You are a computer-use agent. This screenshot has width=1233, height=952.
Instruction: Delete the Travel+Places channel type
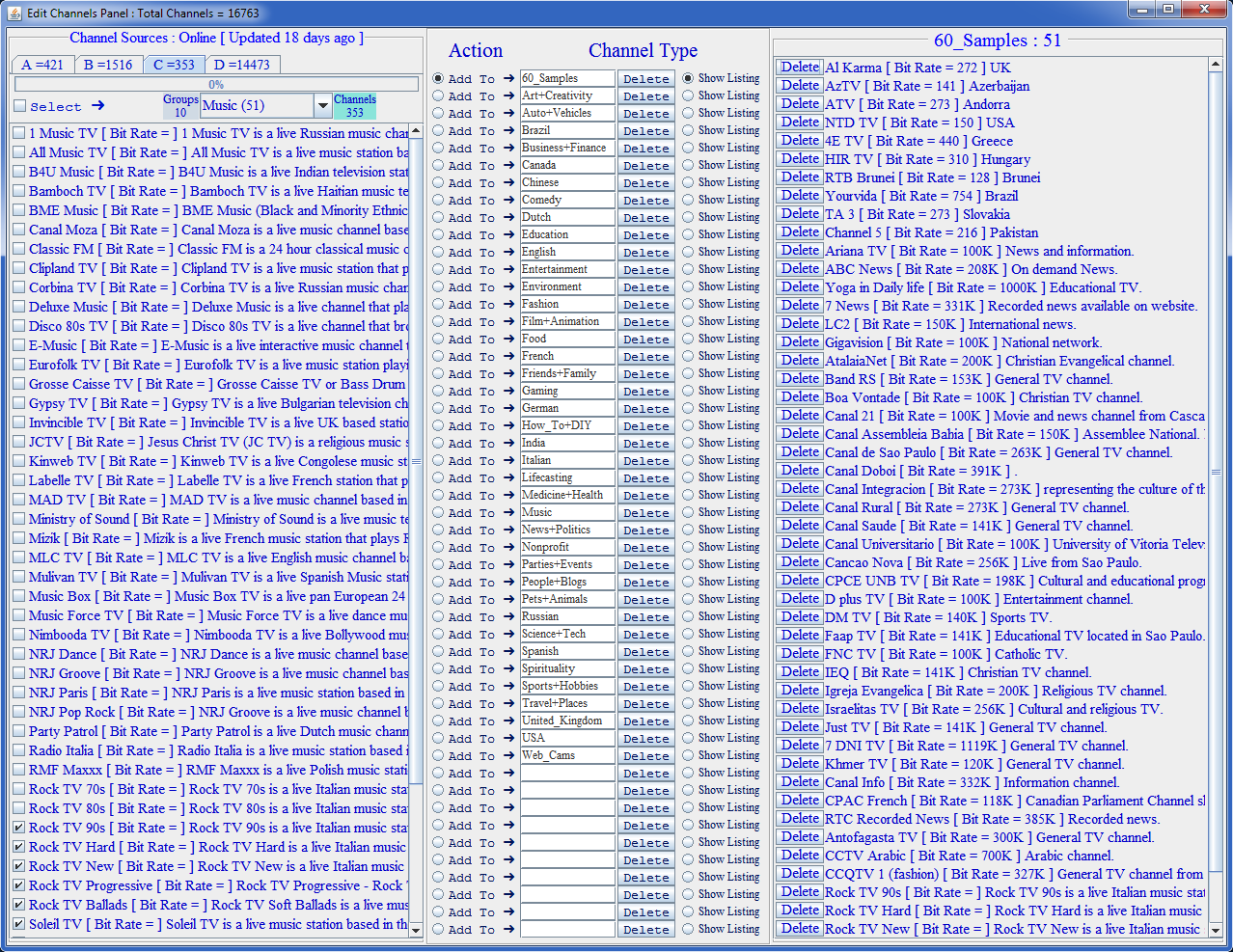[646, 703]
